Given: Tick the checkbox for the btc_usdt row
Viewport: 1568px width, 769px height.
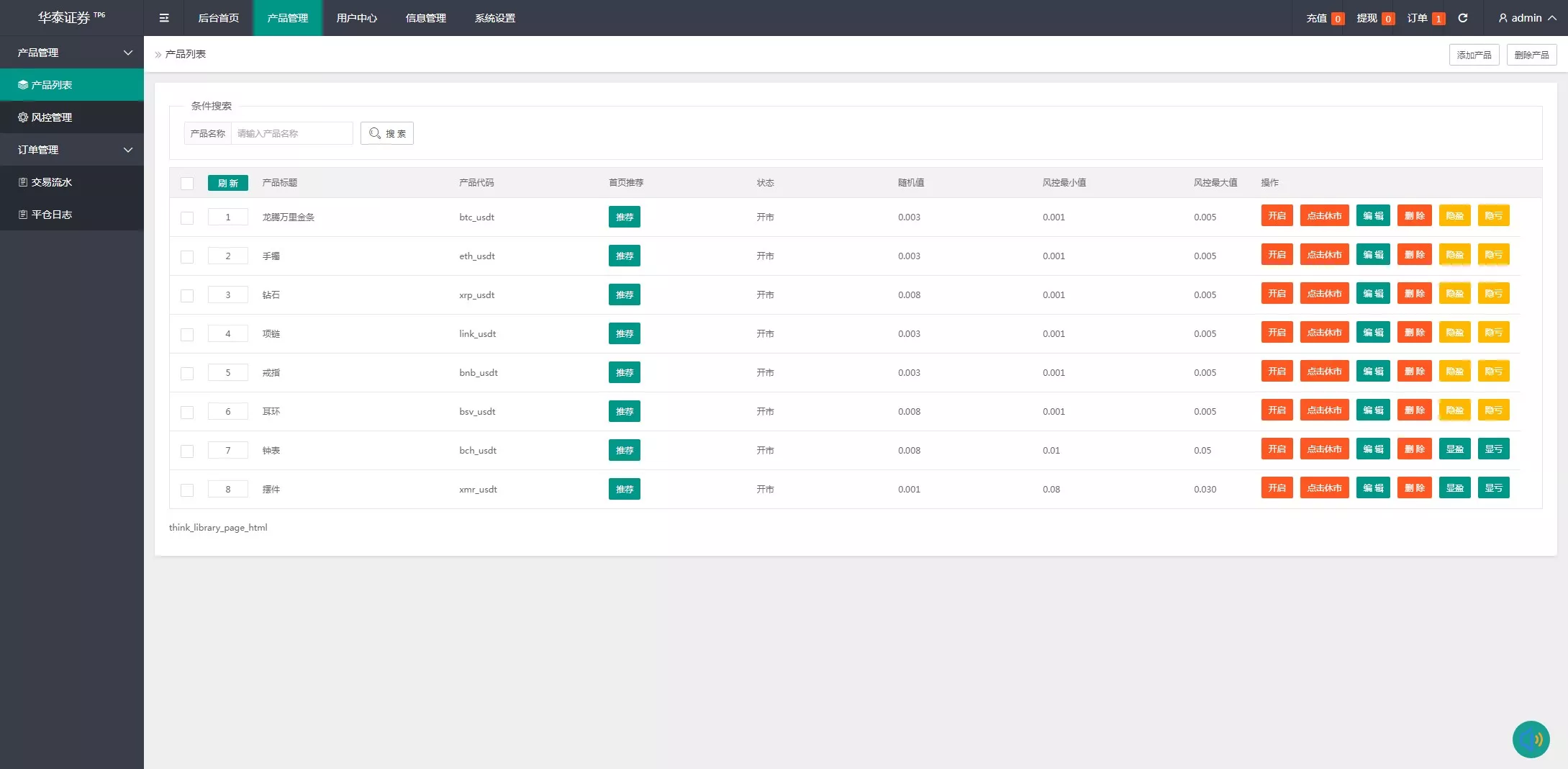Looking at the screenshot, I should coord(187,217).
